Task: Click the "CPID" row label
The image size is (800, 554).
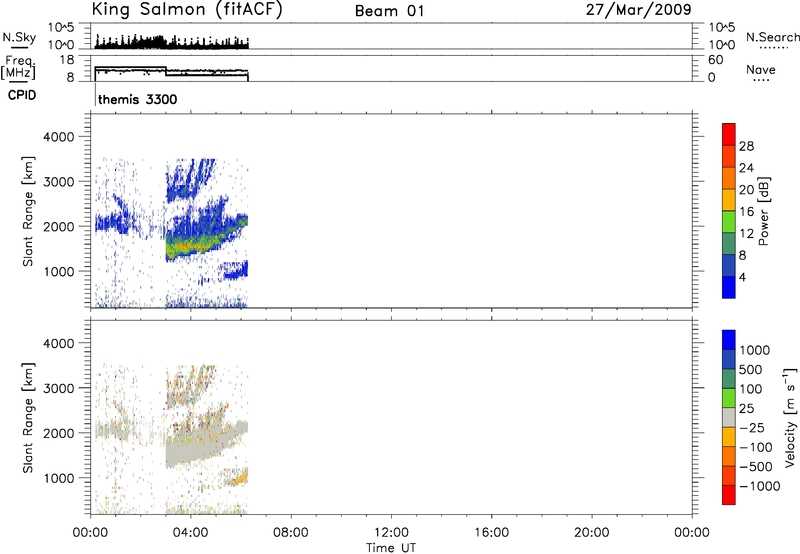Action: tap(22, 95)
